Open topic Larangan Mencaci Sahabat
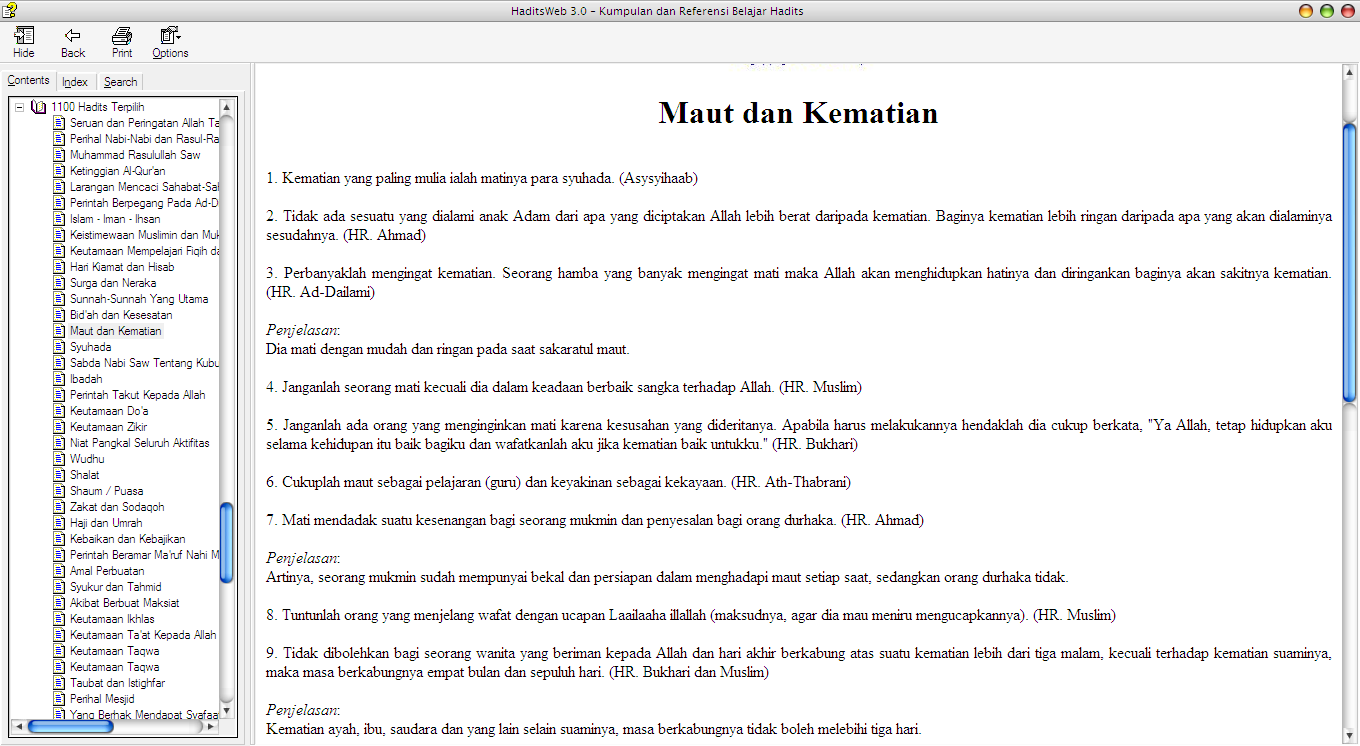Screen dimensions: 1360x746 click(144, 187)
